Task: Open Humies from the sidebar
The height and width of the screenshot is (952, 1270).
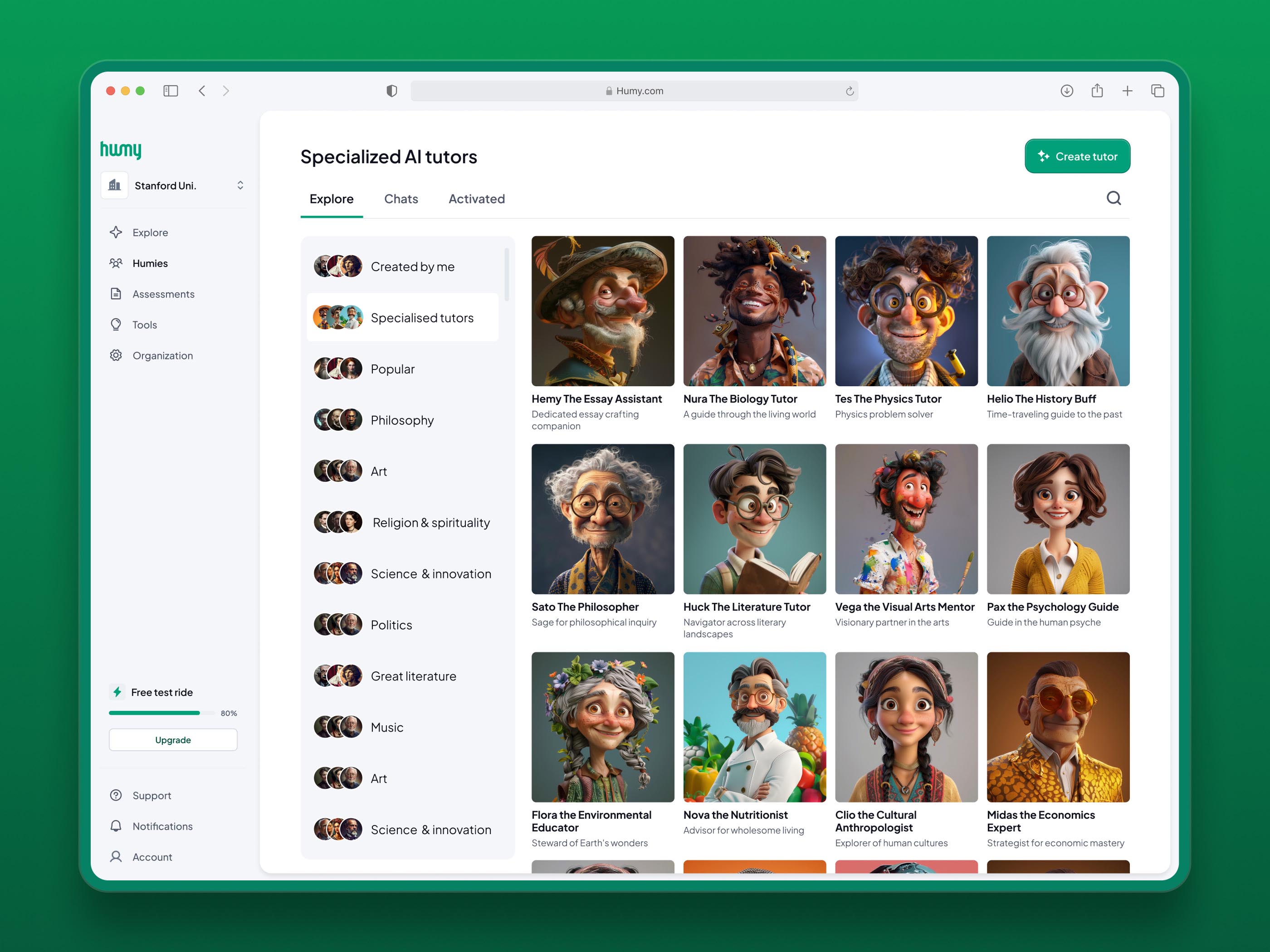Action: point(150,263)
